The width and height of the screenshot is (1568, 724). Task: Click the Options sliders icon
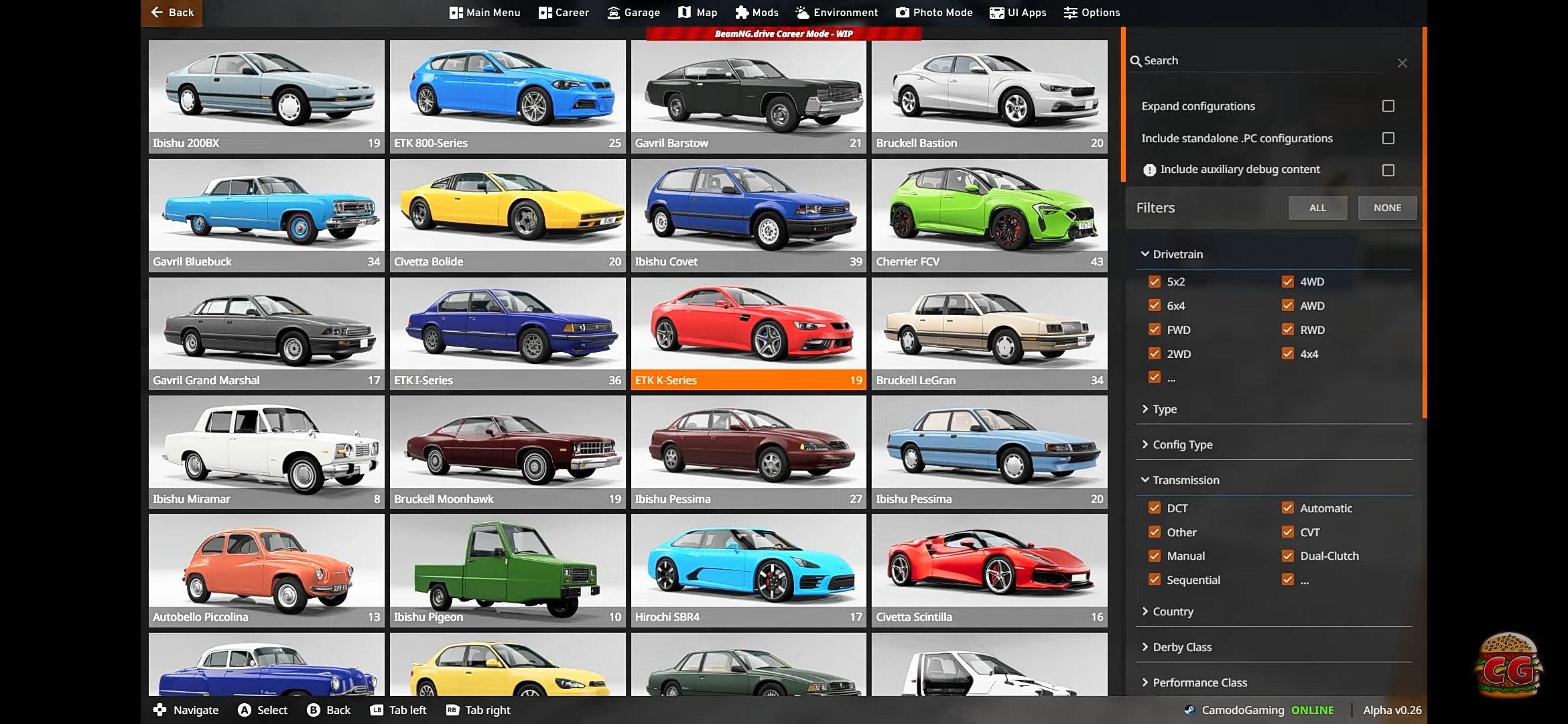[x=1071, y=13]
